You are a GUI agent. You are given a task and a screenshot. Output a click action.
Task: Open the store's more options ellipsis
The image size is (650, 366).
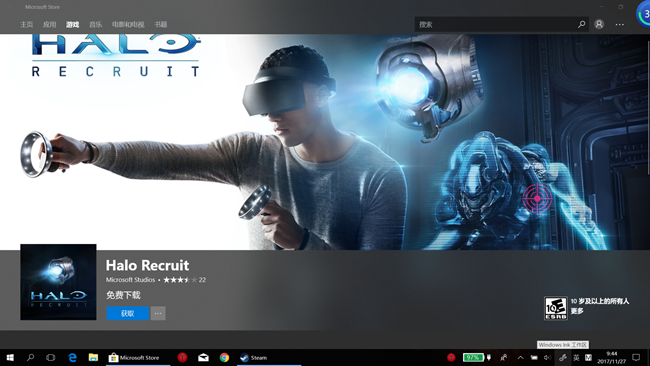[619, 24]
